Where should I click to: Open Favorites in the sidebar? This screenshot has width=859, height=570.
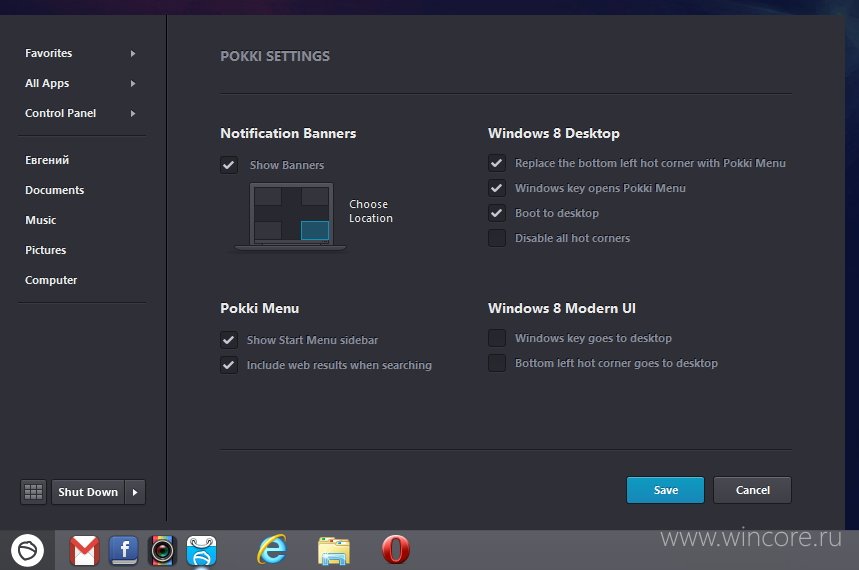pos(49,53)
